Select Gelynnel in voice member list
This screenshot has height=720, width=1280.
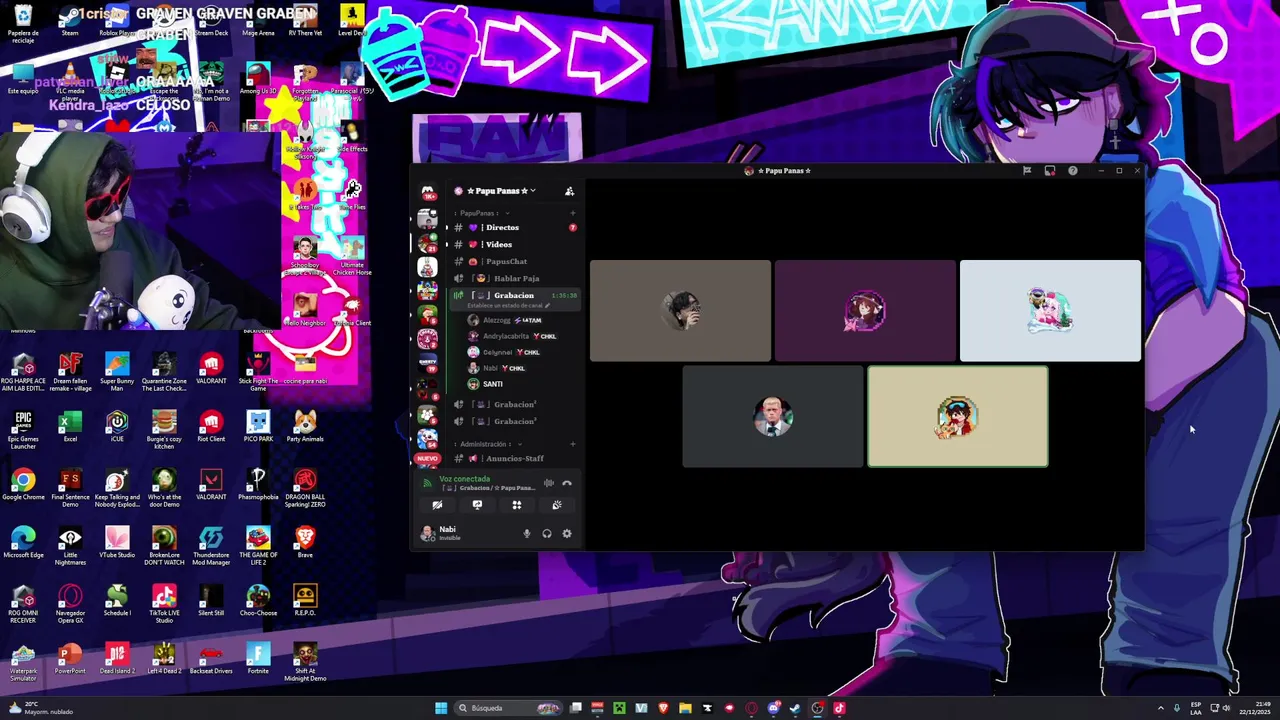click(x=522, y=352)
